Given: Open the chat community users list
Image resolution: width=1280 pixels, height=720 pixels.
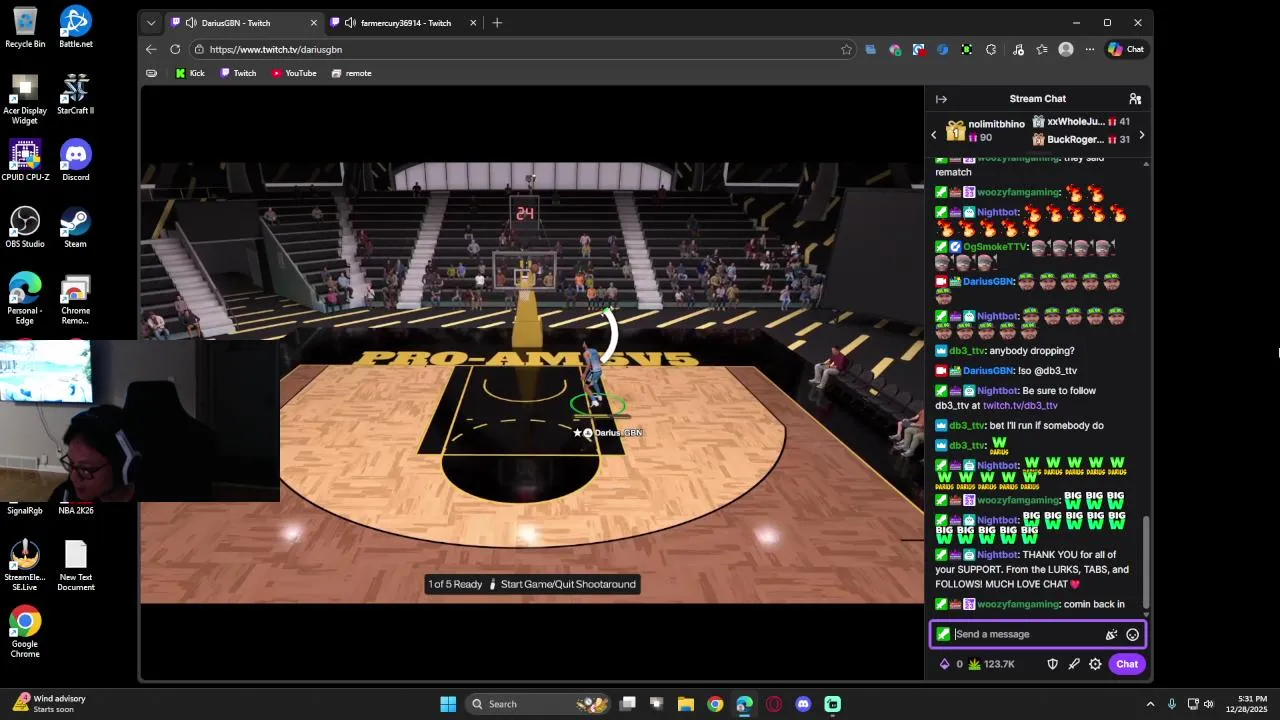Looking at the screenshot, I should tap(1135, 99).
